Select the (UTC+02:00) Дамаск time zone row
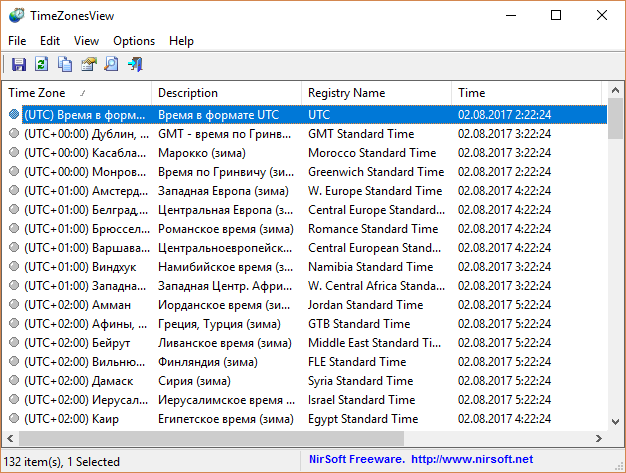This screenshot has width=626, height=473. (305, 380)
